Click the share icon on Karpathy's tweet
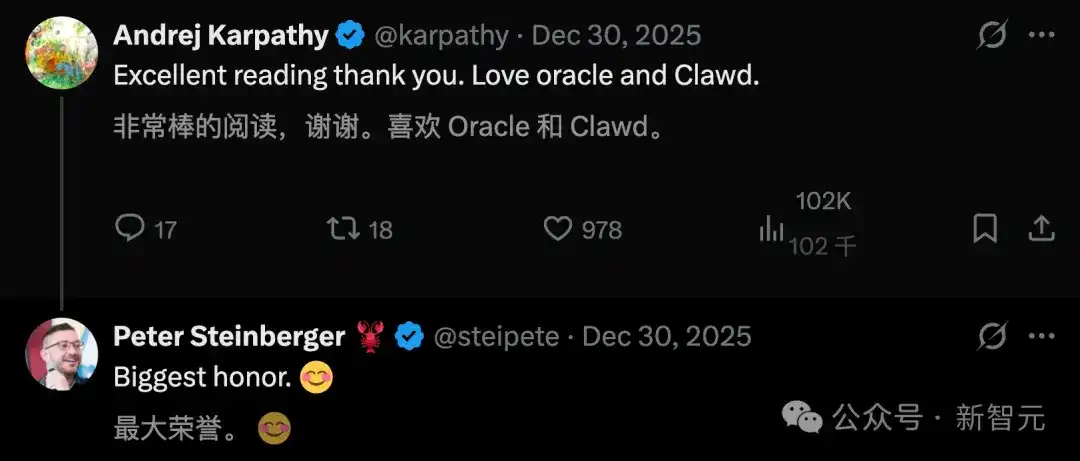 (1042, 229)
